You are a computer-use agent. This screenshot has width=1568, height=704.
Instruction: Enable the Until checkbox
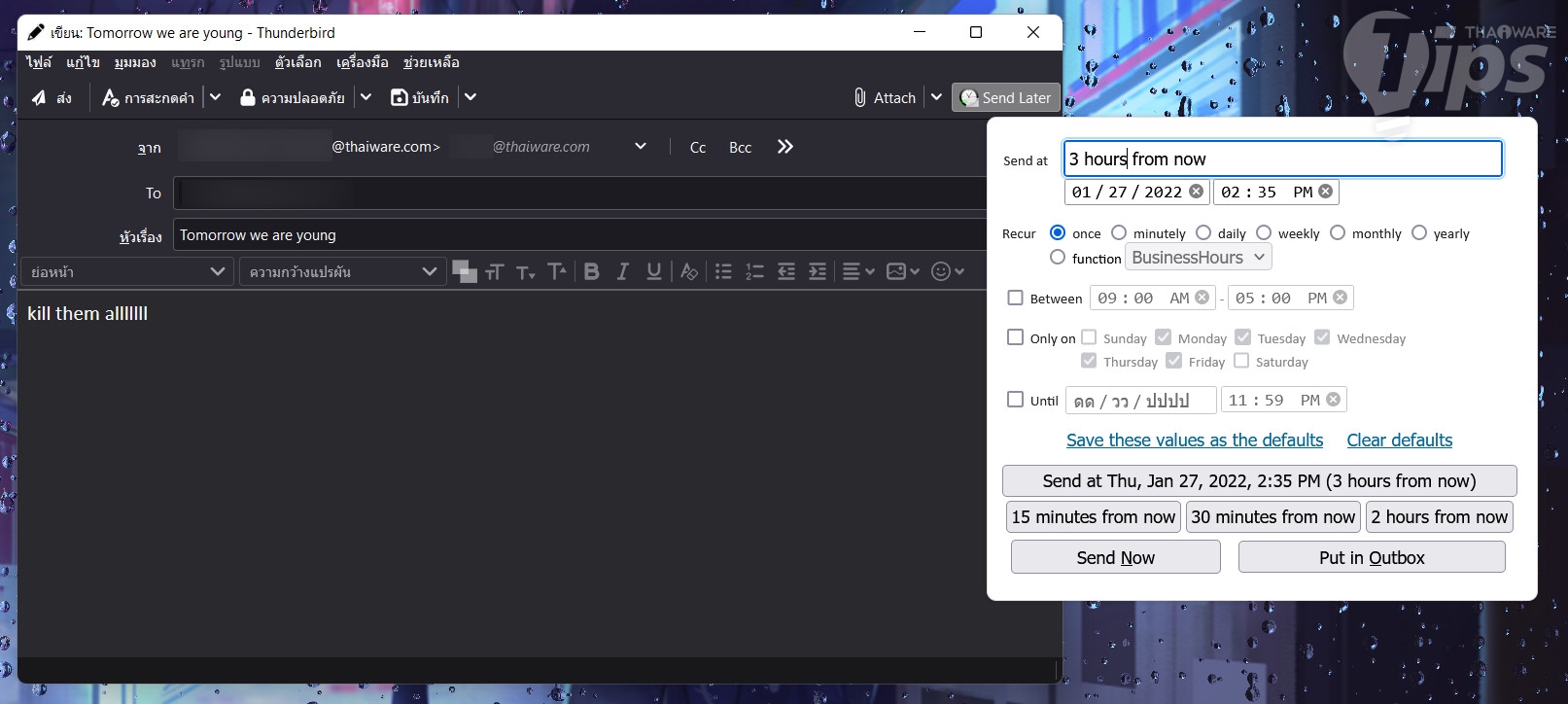[1016, 400]
